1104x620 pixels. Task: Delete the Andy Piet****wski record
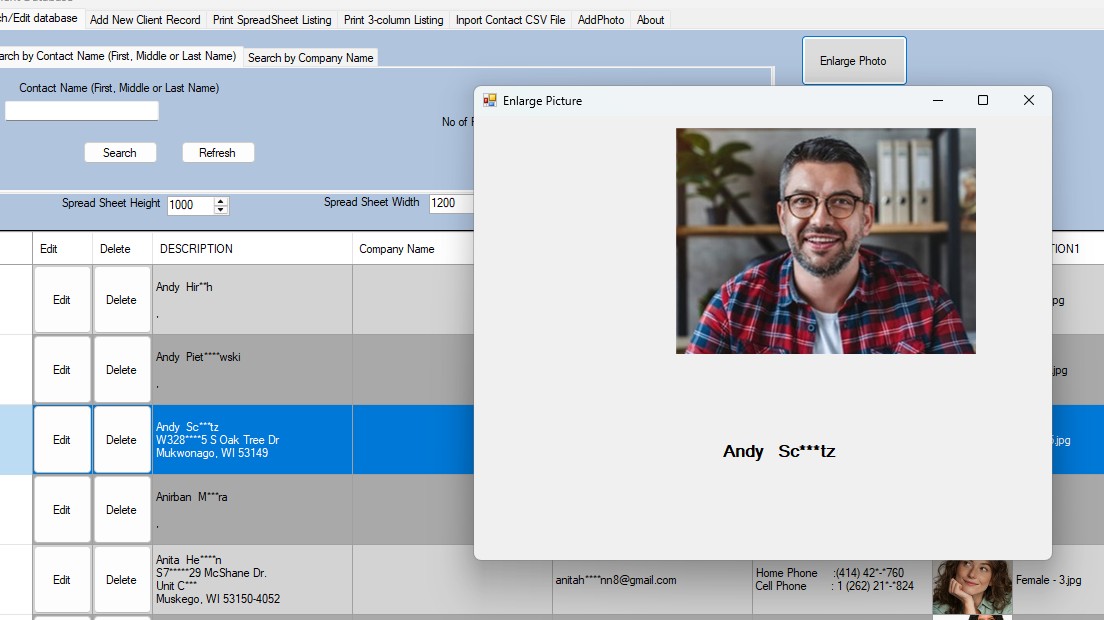coord(121,369)
